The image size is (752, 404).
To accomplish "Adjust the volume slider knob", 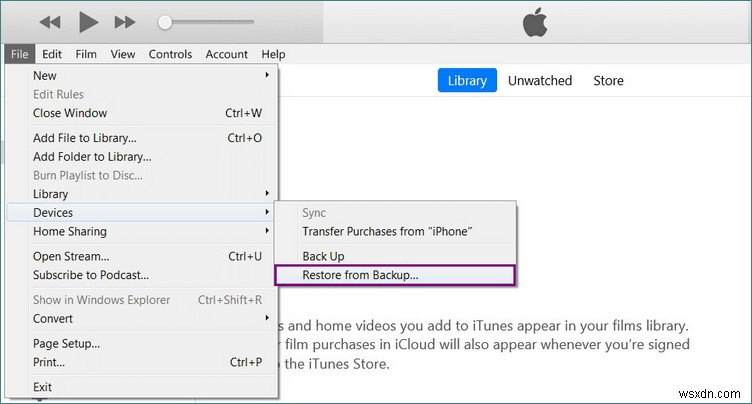I will click(165, 22).
